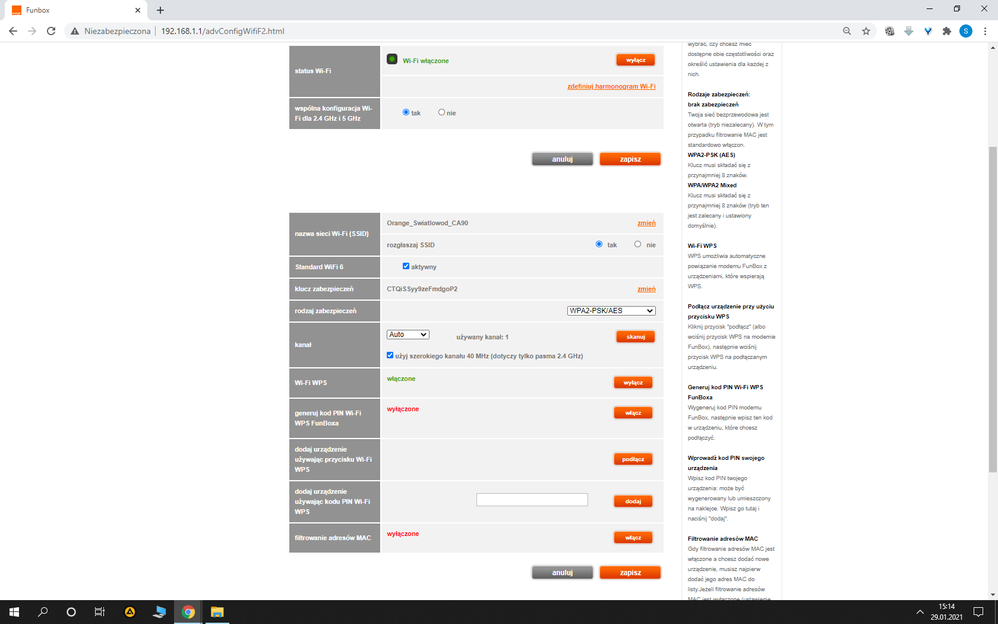Select 'nie' for rozgłaszaj SSID
998x624 pixels.
(637, 244)
